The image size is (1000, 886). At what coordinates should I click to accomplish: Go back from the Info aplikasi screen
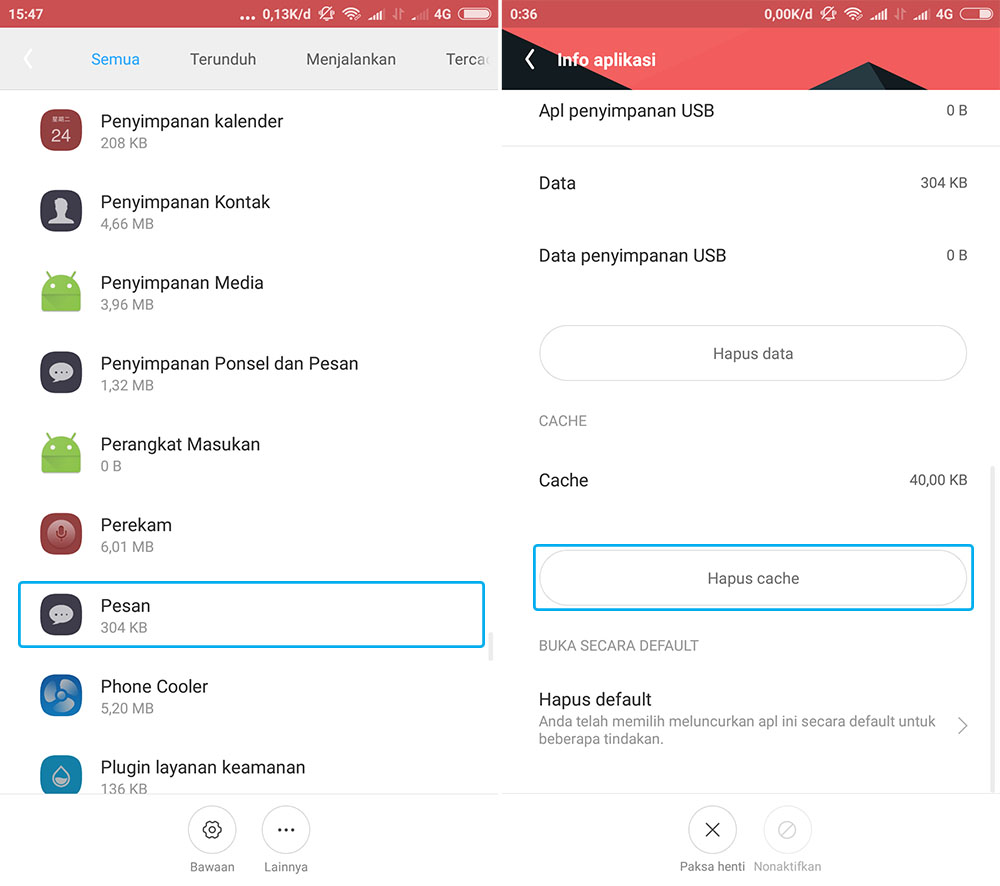[530, 60]
